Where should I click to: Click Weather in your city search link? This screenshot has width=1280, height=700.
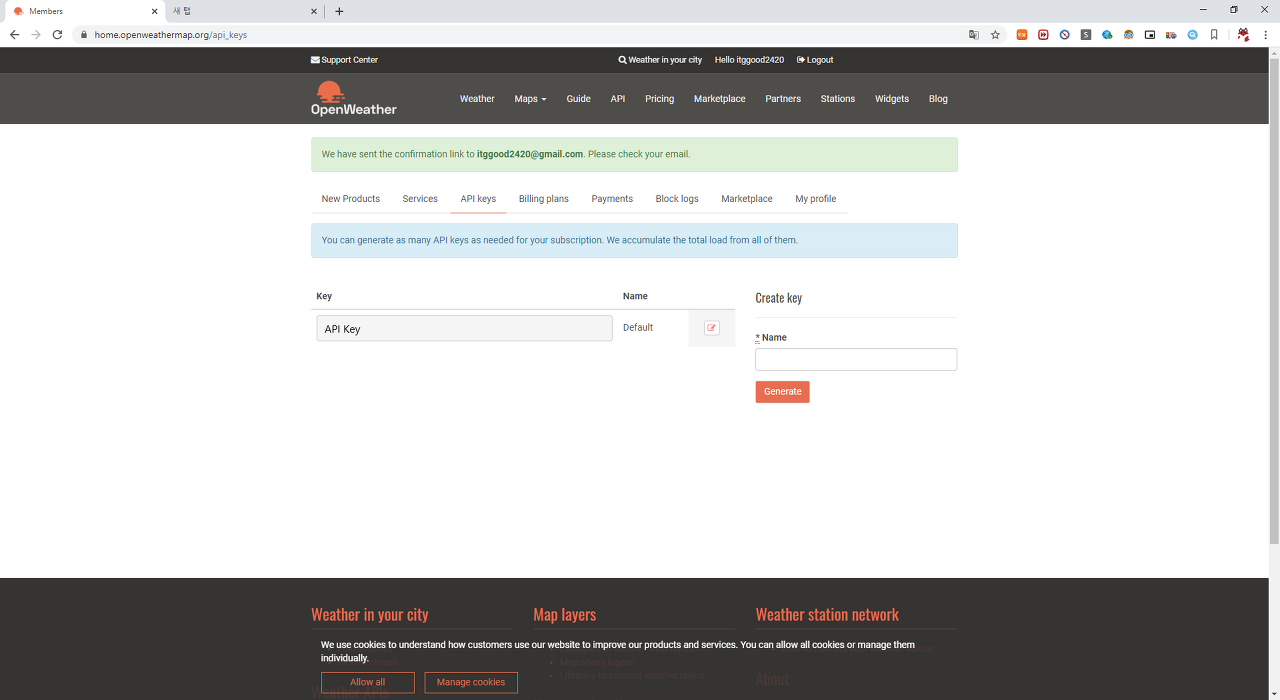tap(660, 60)
